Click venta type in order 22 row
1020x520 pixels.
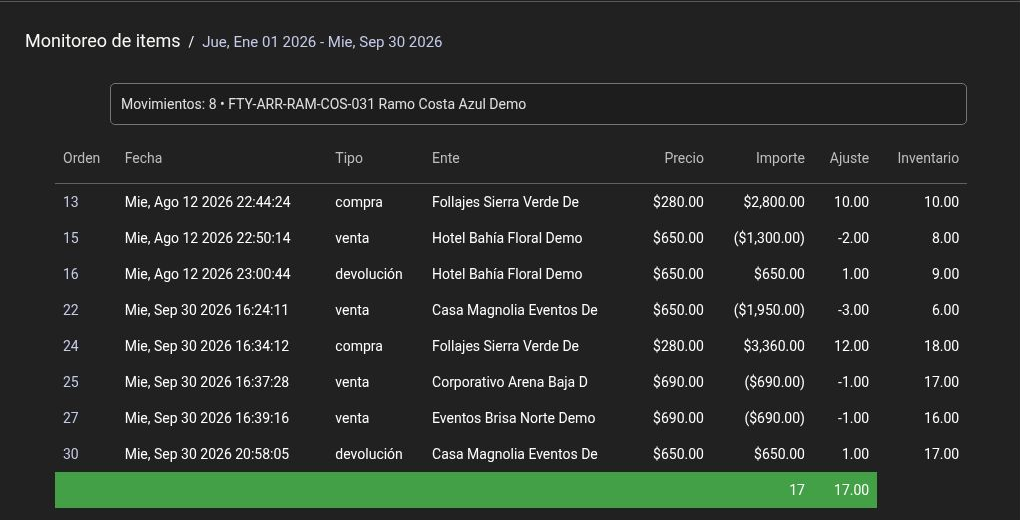pyautogui.click(x=352, y=310)
